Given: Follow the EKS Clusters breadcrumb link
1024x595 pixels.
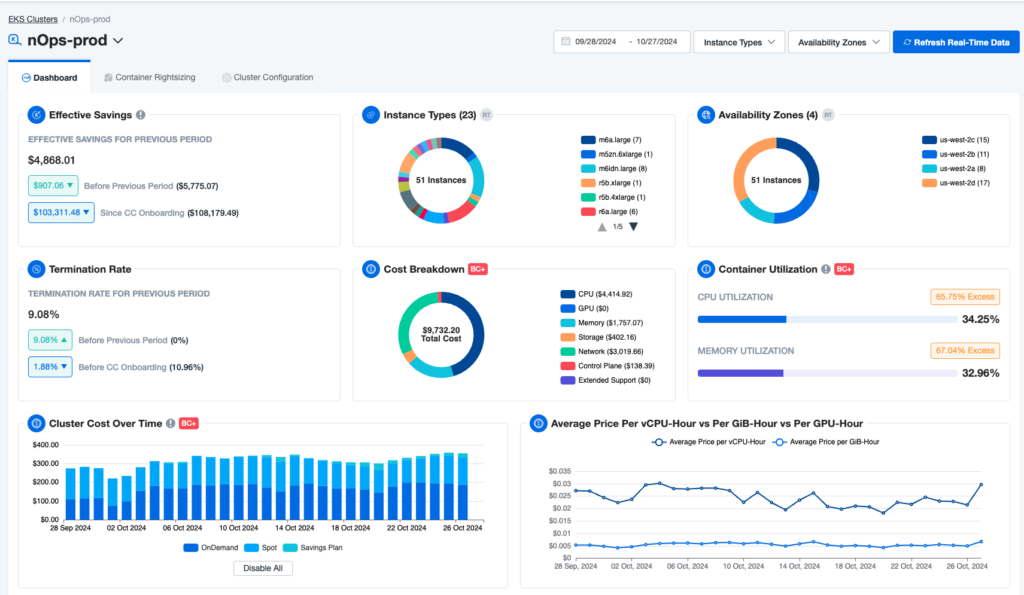Looking at the screenshot, I should [32, 18].
